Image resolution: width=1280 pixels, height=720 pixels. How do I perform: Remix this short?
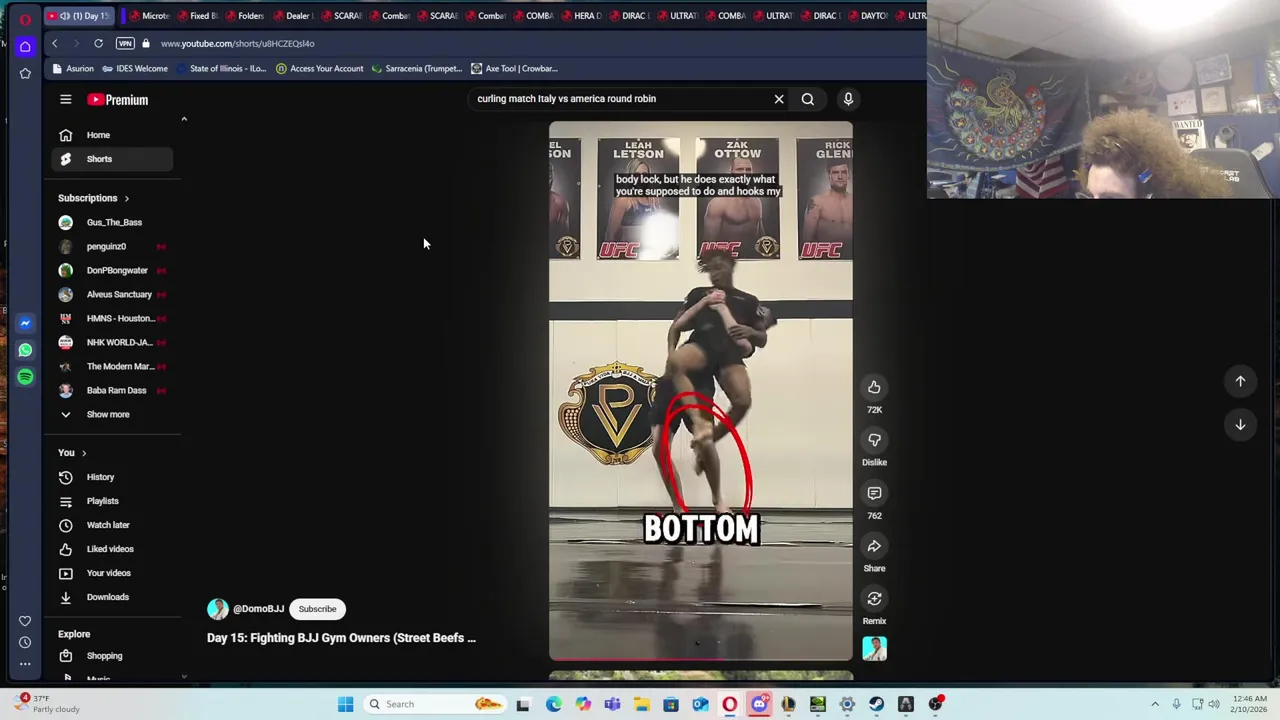(x=874, y=599)
